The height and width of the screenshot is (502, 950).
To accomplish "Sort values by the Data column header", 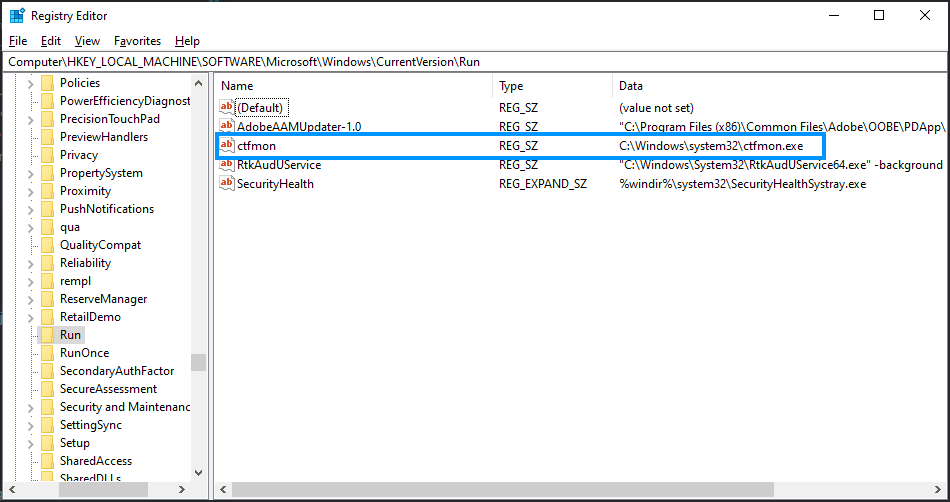I will point(780,86).
